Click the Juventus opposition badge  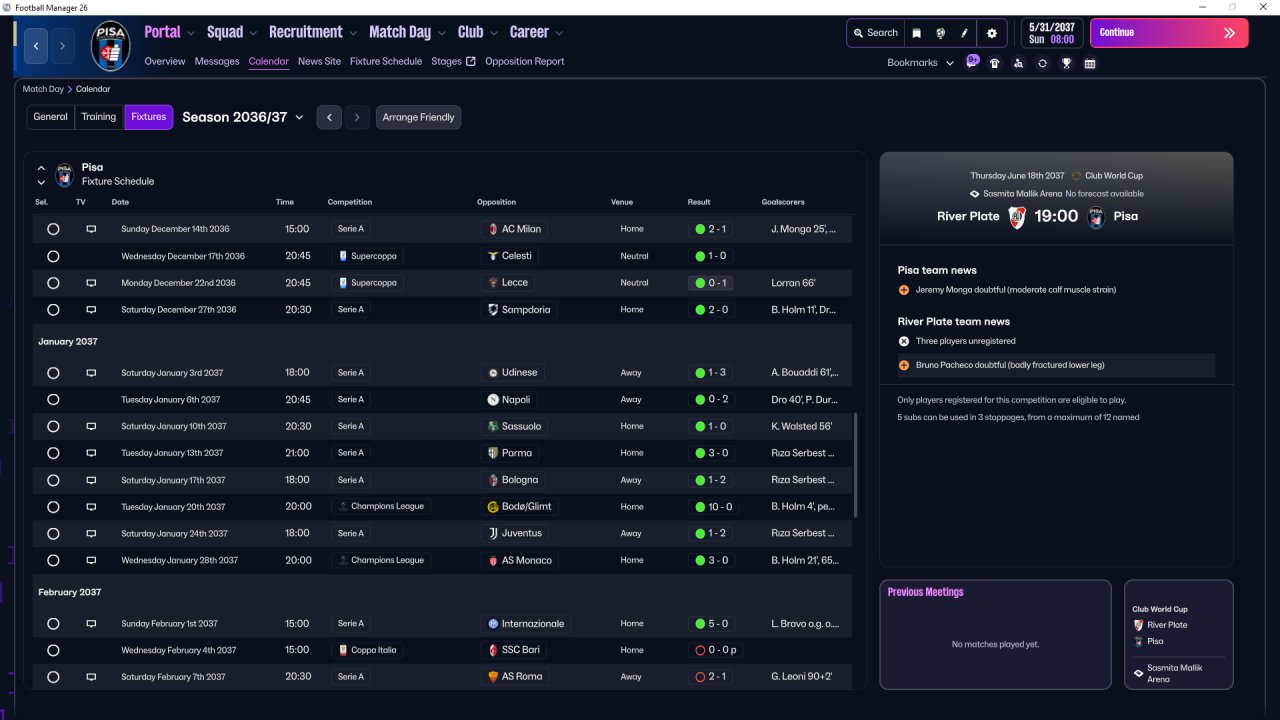[x=493, y=533]
